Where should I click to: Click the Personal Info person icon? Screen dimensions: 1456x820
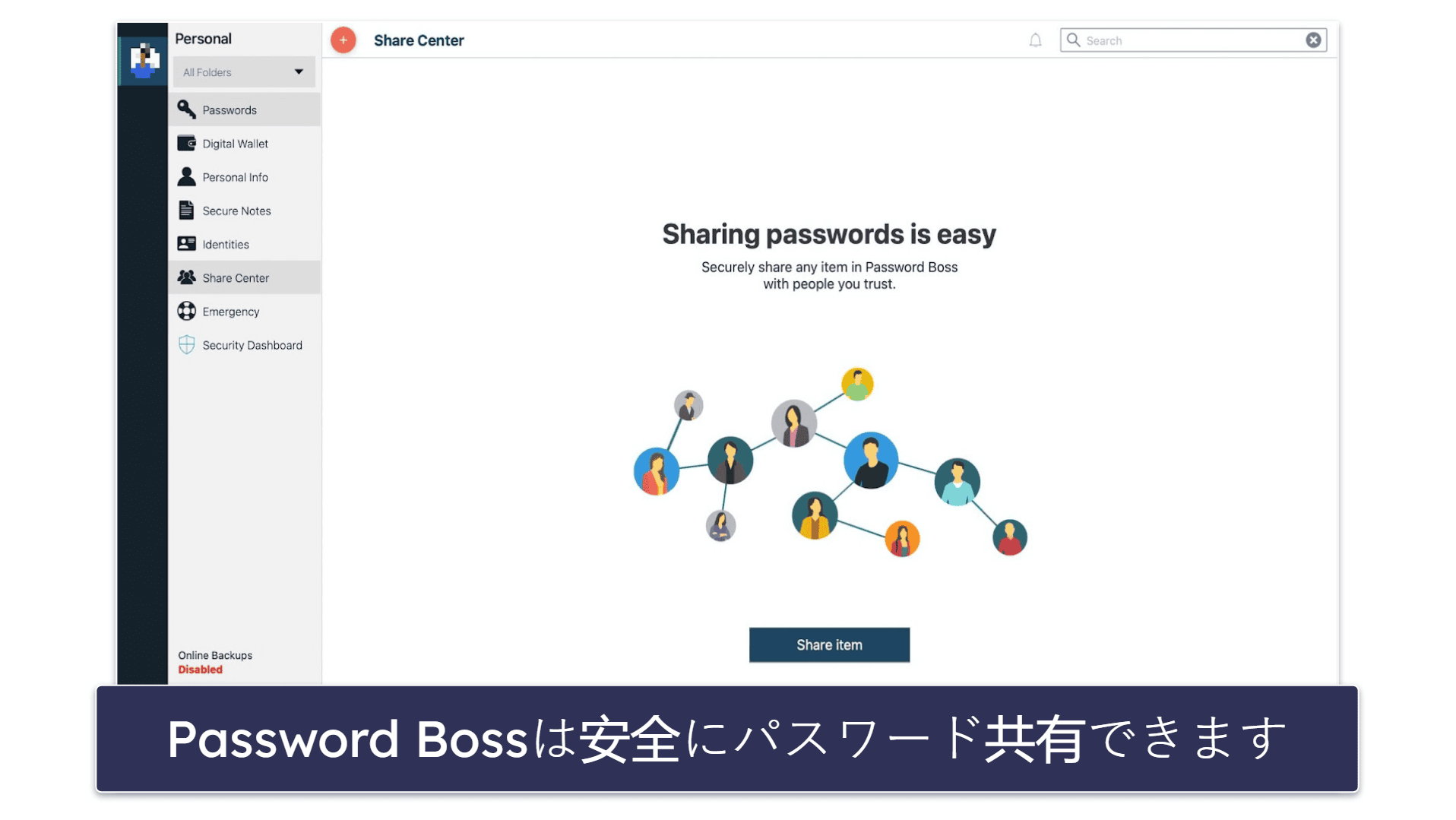point(186,176)
